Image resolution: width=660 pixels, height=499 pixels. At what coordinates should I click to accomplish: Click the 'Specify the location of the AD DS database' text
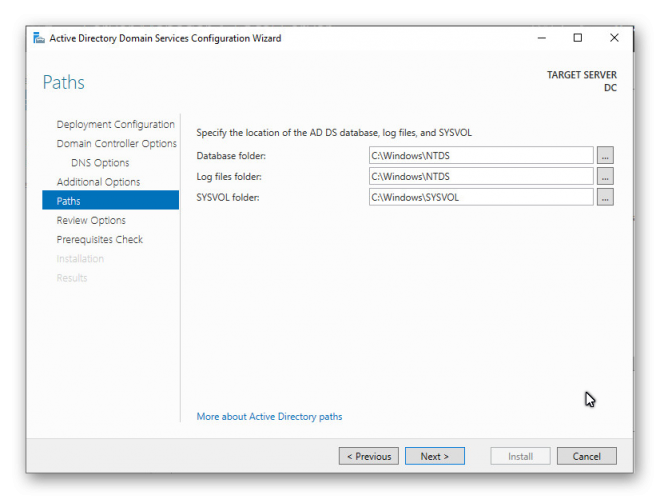(334, 133)
